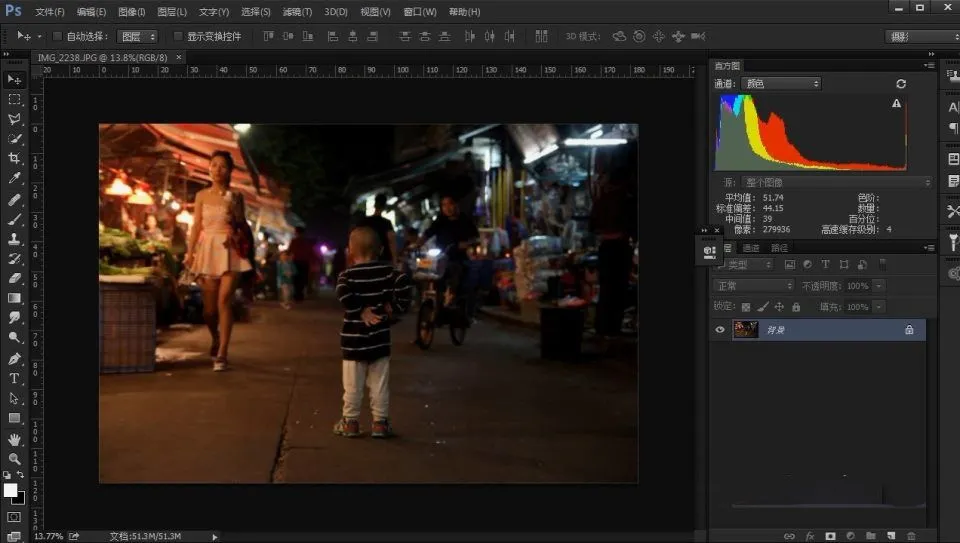Screen dimensions: 960x543
Task: Open the 通道 dropdown in histogram panel
Action: coord(781,84)
